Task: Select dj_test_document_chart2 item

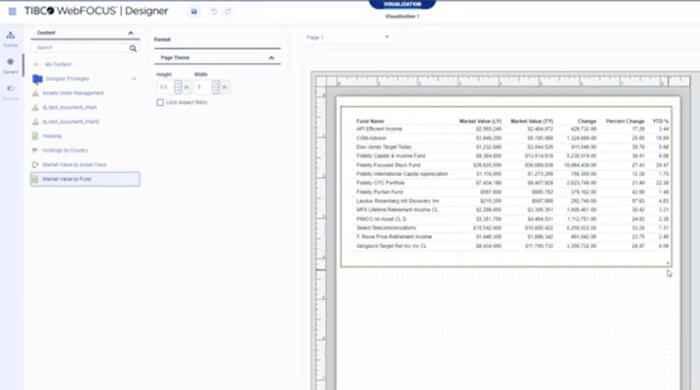Action: coord(71,121)
